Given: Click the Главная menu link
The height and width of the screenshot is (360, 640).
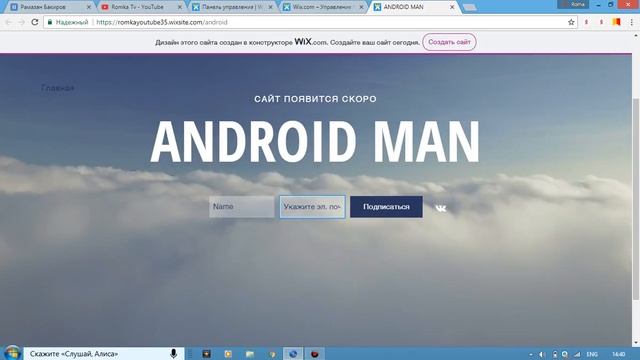Looking at the screenshot, I should coord(58,88).
